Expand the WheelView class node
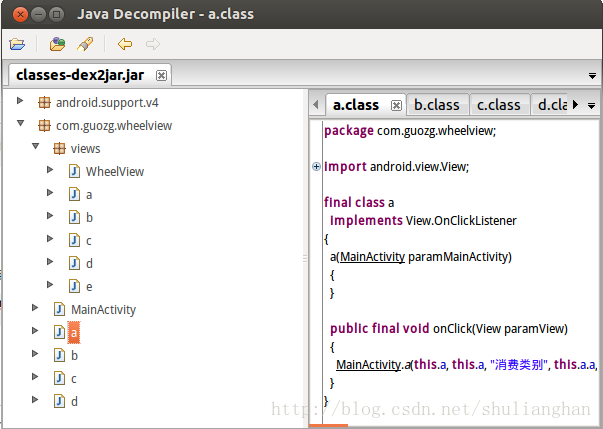Screen dimensions: 603x429 pos(50,170)
